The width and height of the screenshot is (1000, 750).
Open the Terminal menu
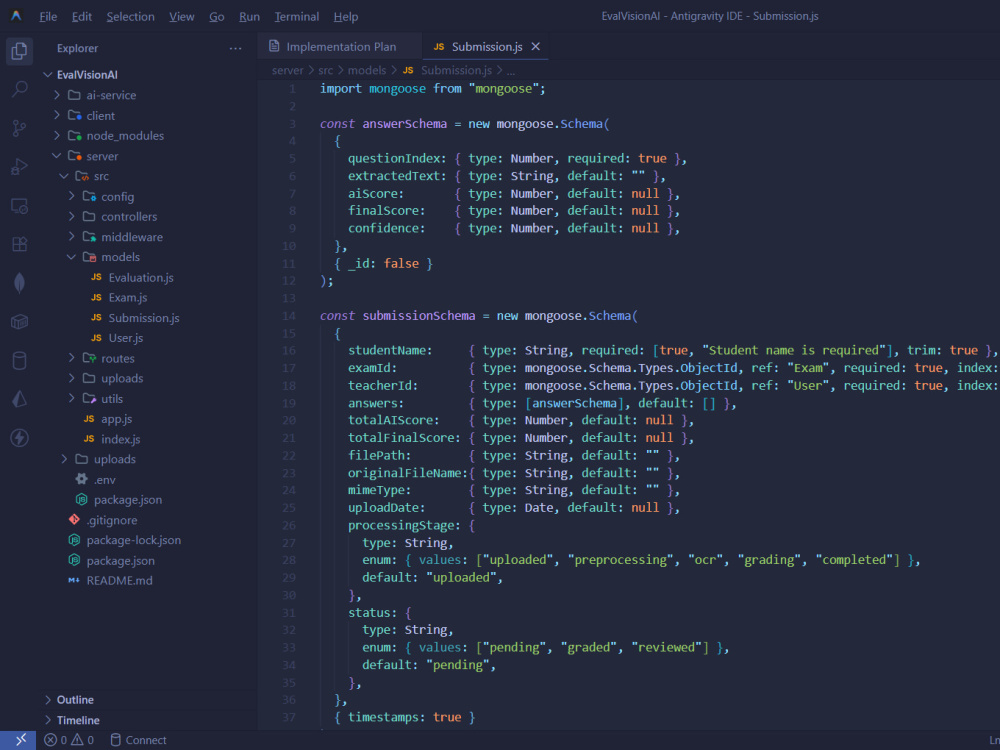click(x=297, y=17)
